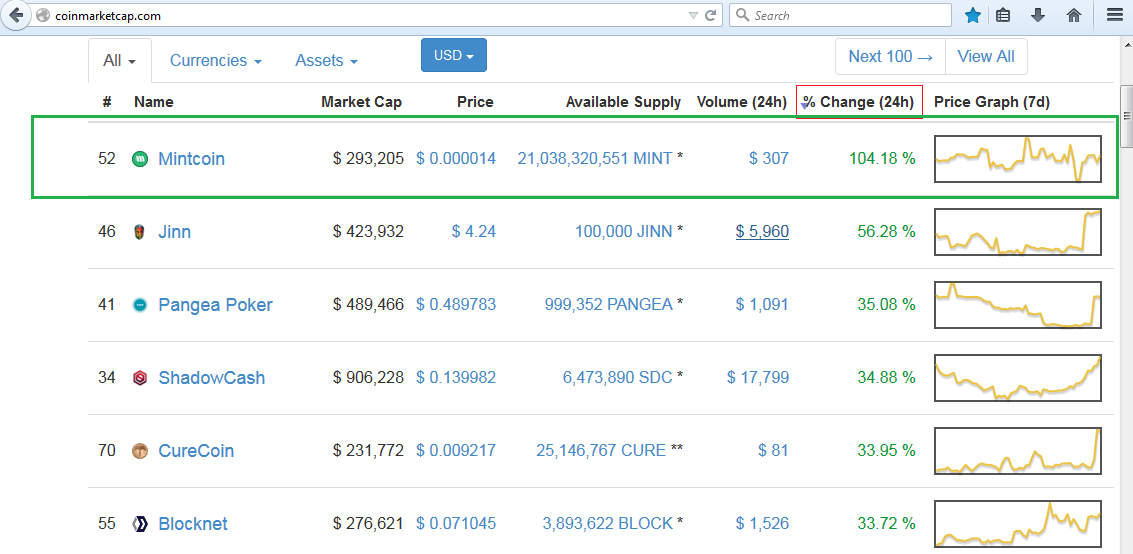Click ShadowCash volume $ 17,799
The height and width of the screenshot is (554, 1133).
[758, 378]
